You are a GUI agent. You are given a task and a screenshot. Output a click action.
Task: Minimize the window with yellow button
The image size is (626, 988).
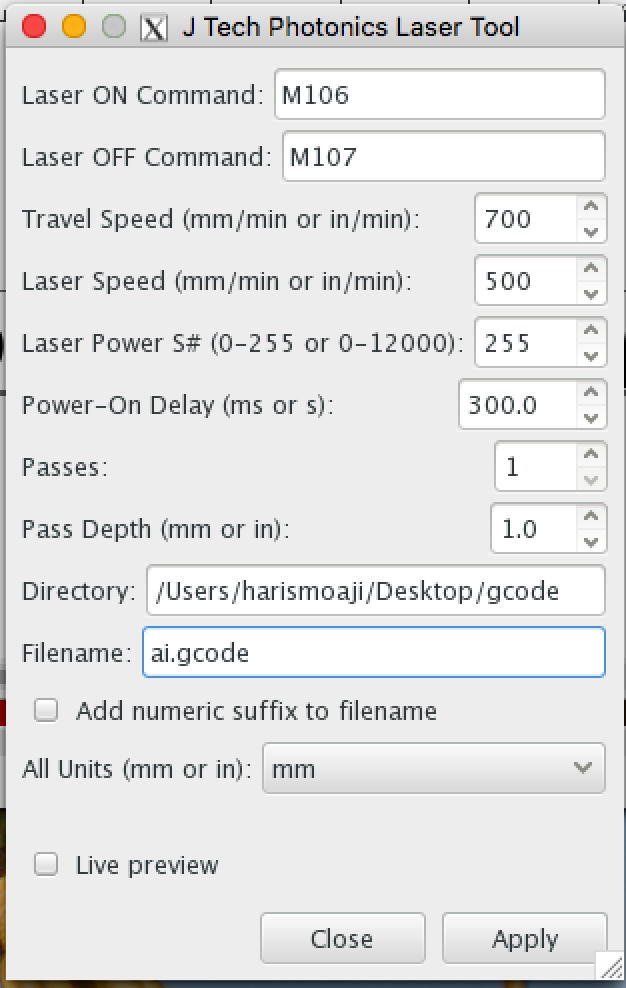pos(74,27)
